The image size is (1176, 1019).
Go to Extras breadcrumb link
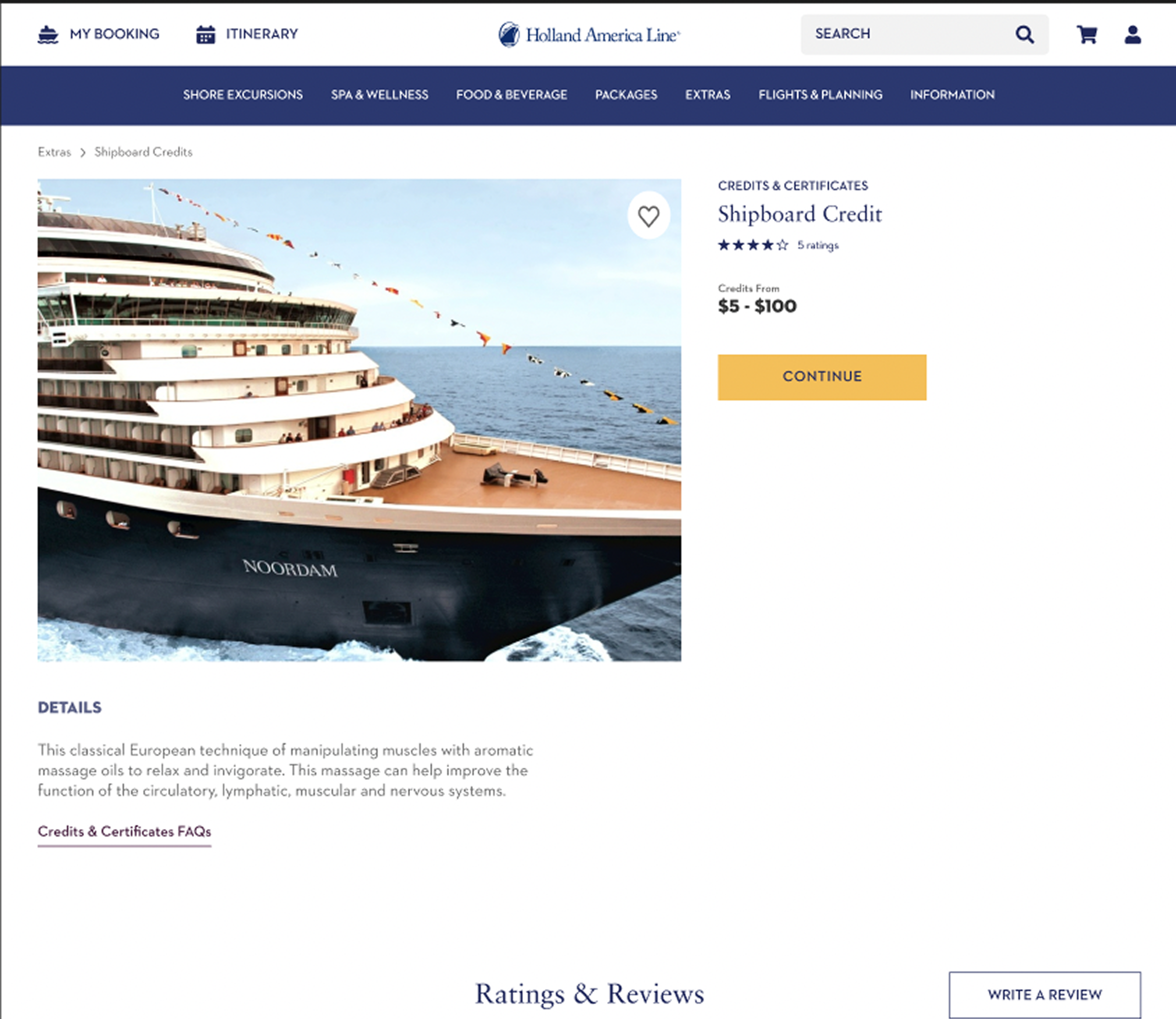[54, 152]
